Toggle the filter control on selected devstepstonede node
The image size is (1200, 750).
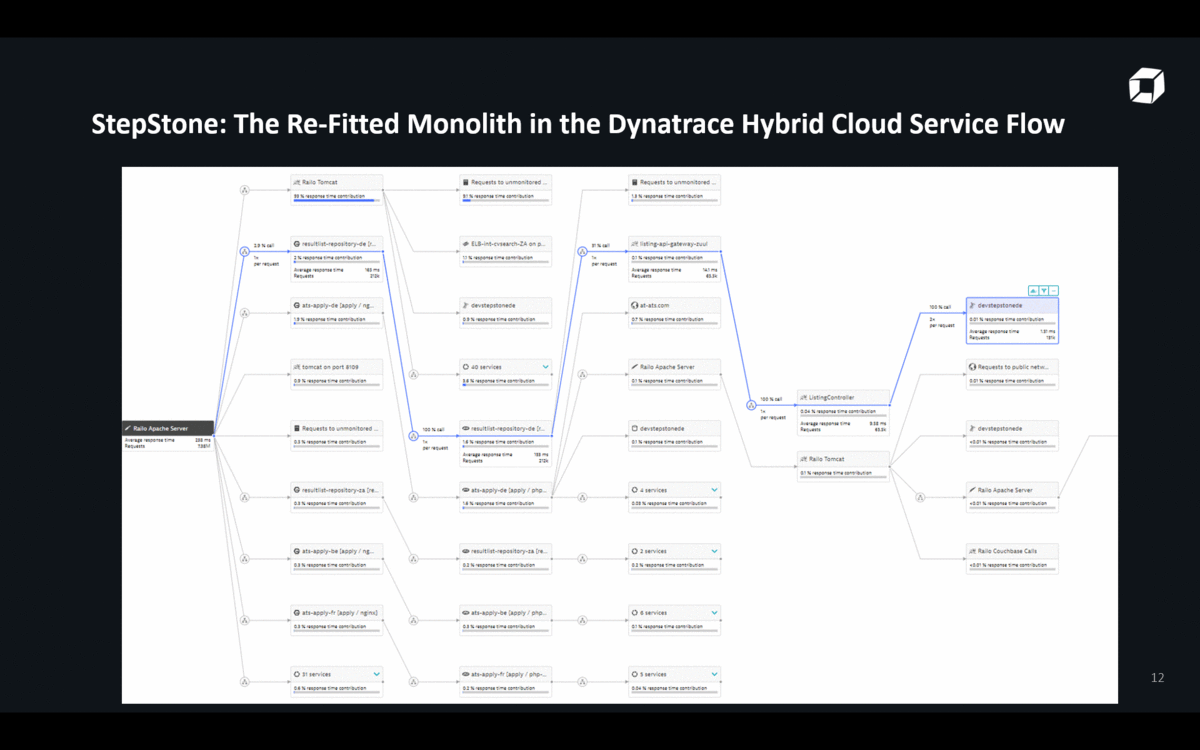[x=1044, y=290]
